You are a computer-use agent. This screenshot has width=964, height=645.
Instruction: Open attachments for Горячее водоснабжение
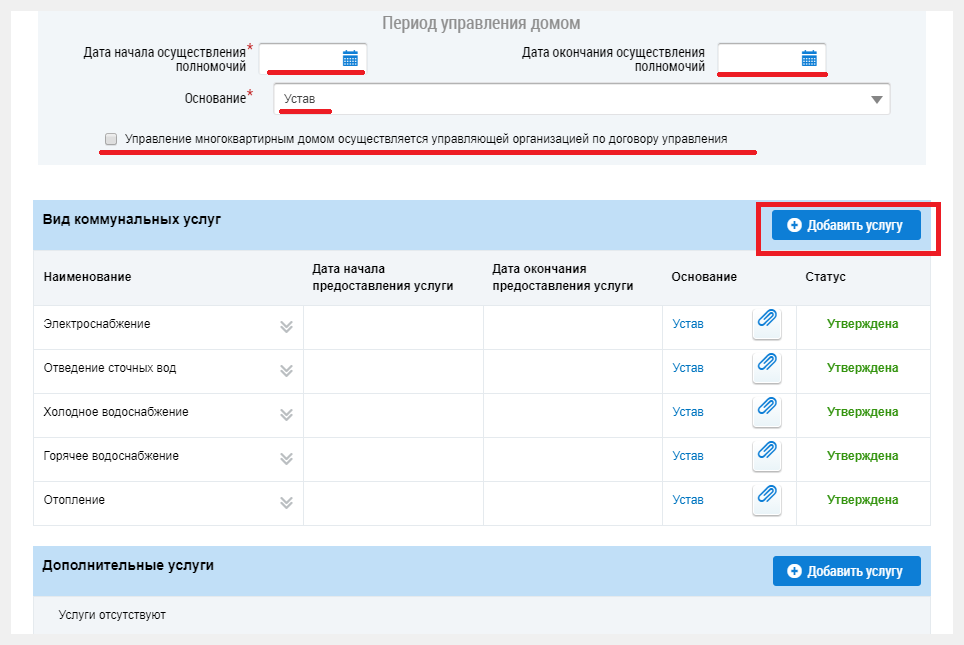point(767,455)
